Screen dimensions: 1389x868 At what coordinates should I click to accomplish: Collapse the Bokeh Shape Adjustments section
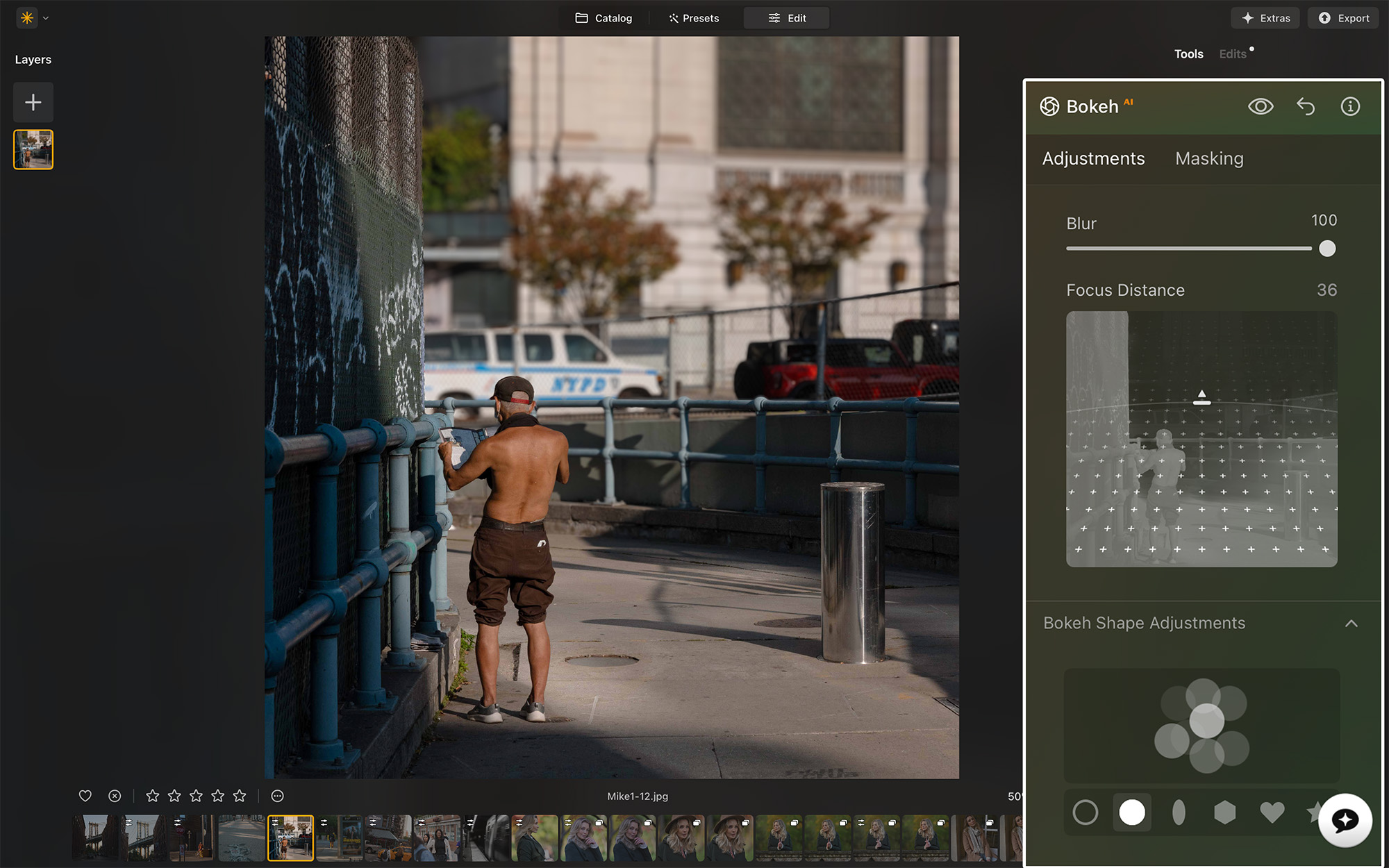1351,624
